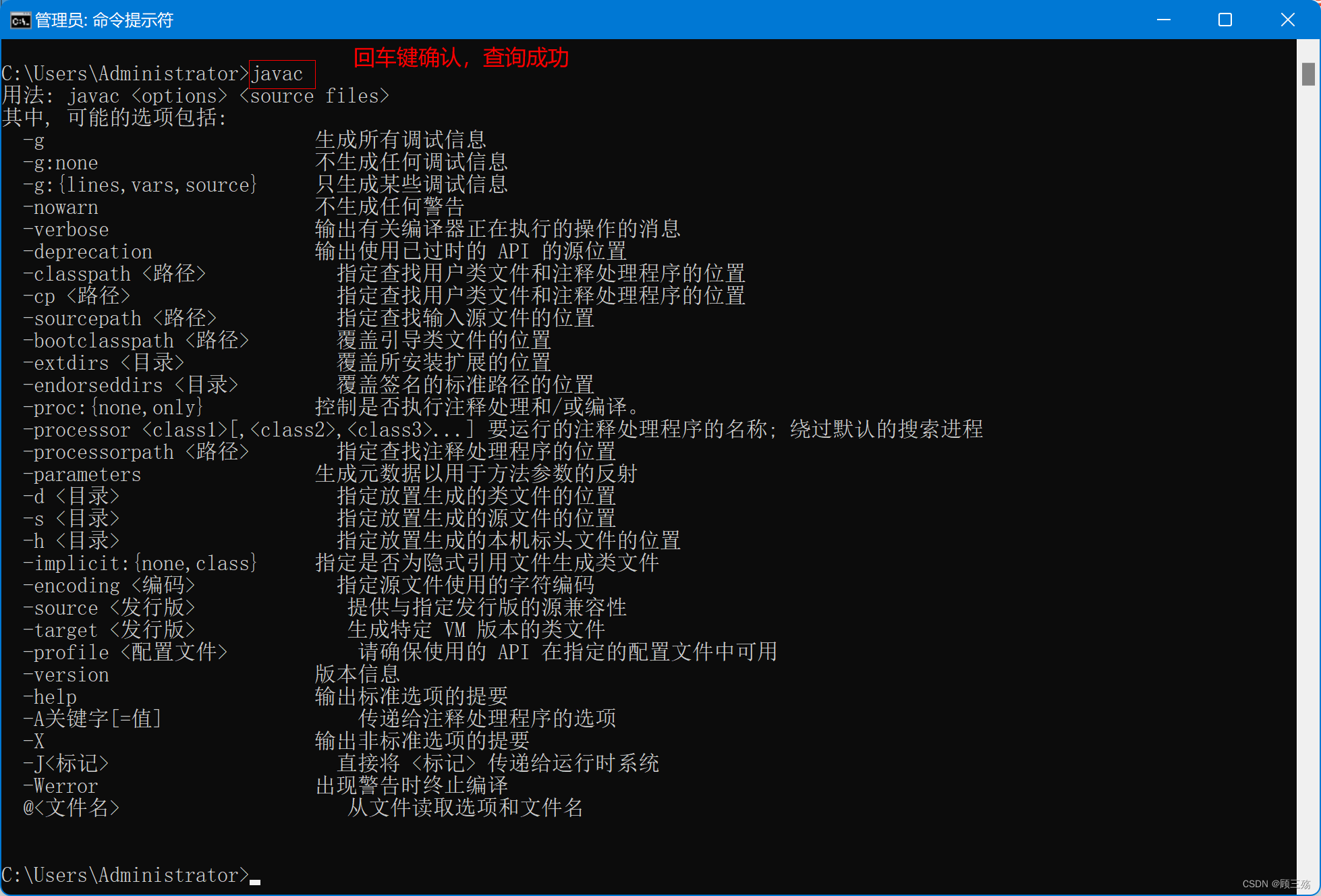The height and width of the screenshot is (896, 1321).
Task: Open the Command Prompt system menu icon
Action: pos(20,20)
